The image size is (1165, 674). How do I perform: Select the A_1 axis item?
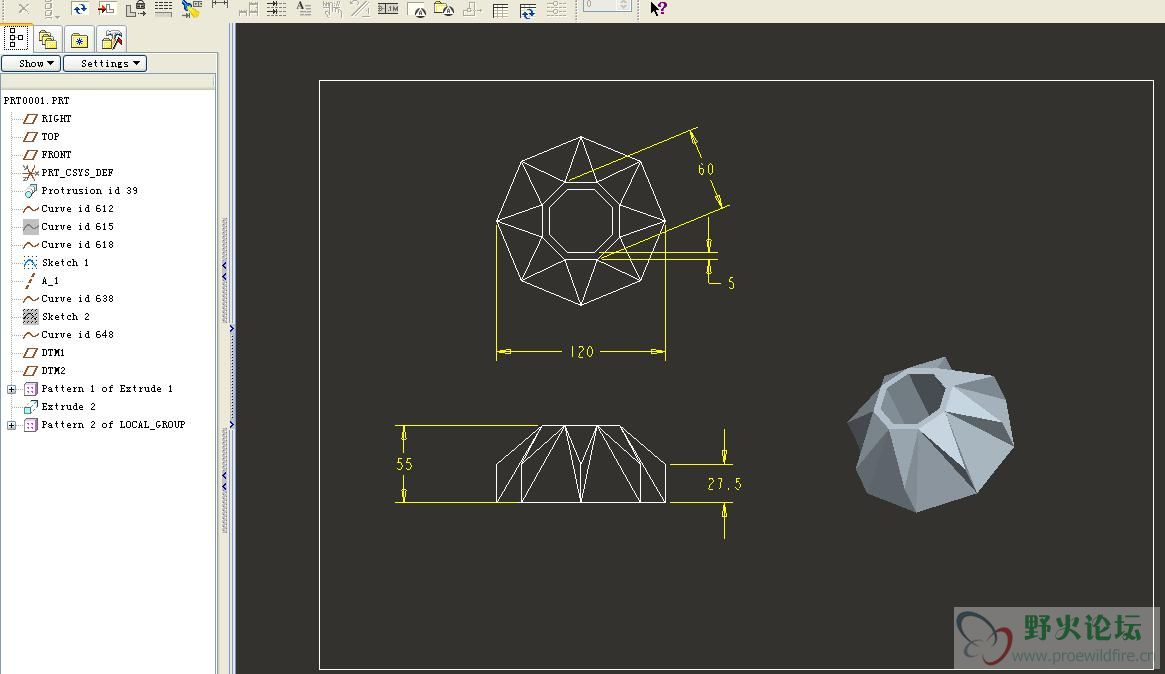50,281
